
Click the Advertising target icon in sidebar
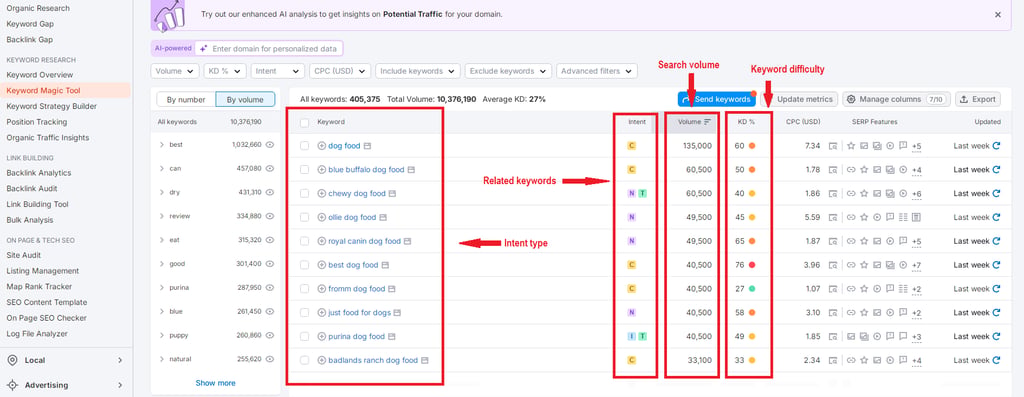(x=12, y=385)
